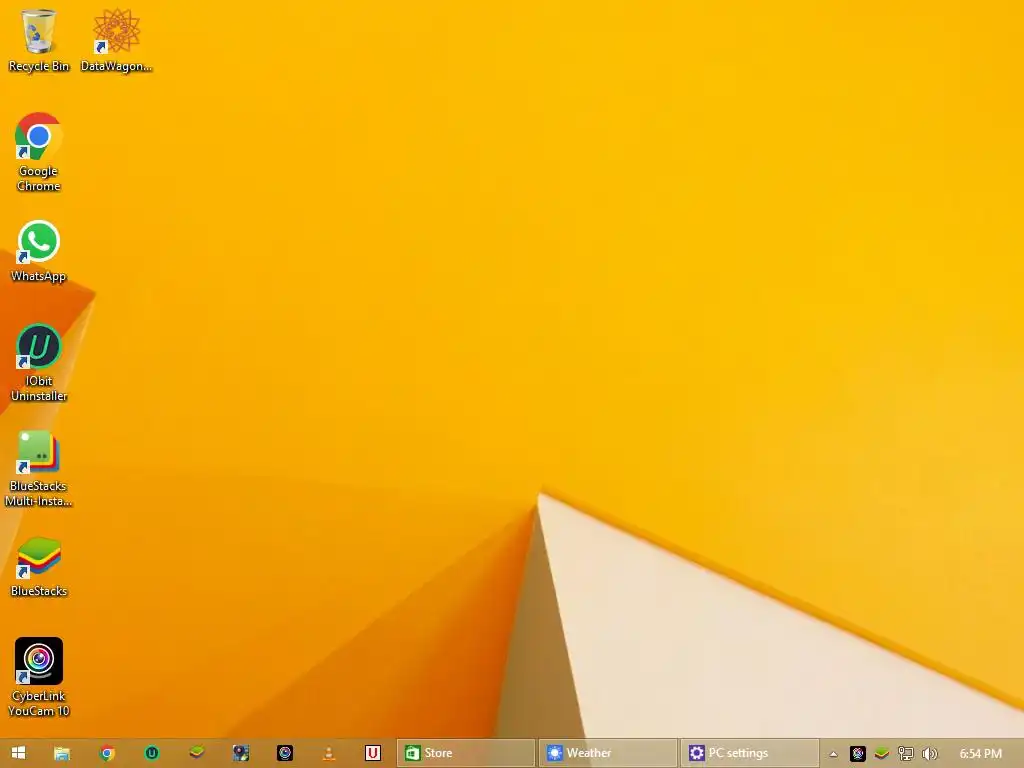Open the network status tray icon
Viewport: 1024px width, 768px height.
[906, 754]
